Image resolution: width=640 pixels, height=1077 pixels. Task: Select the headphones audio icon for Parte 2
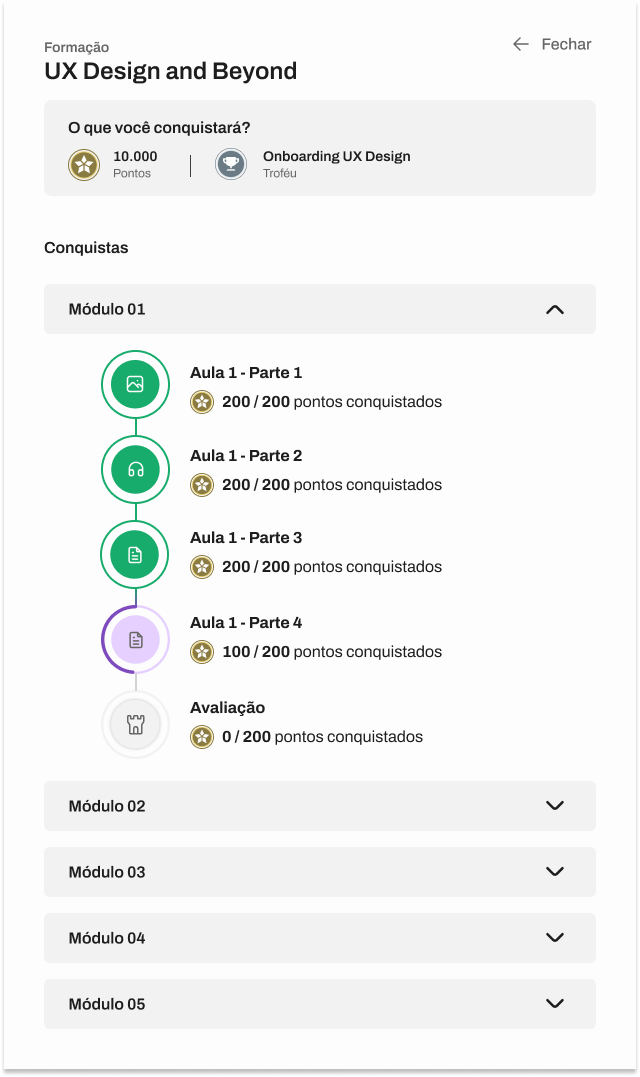(135, 470)
